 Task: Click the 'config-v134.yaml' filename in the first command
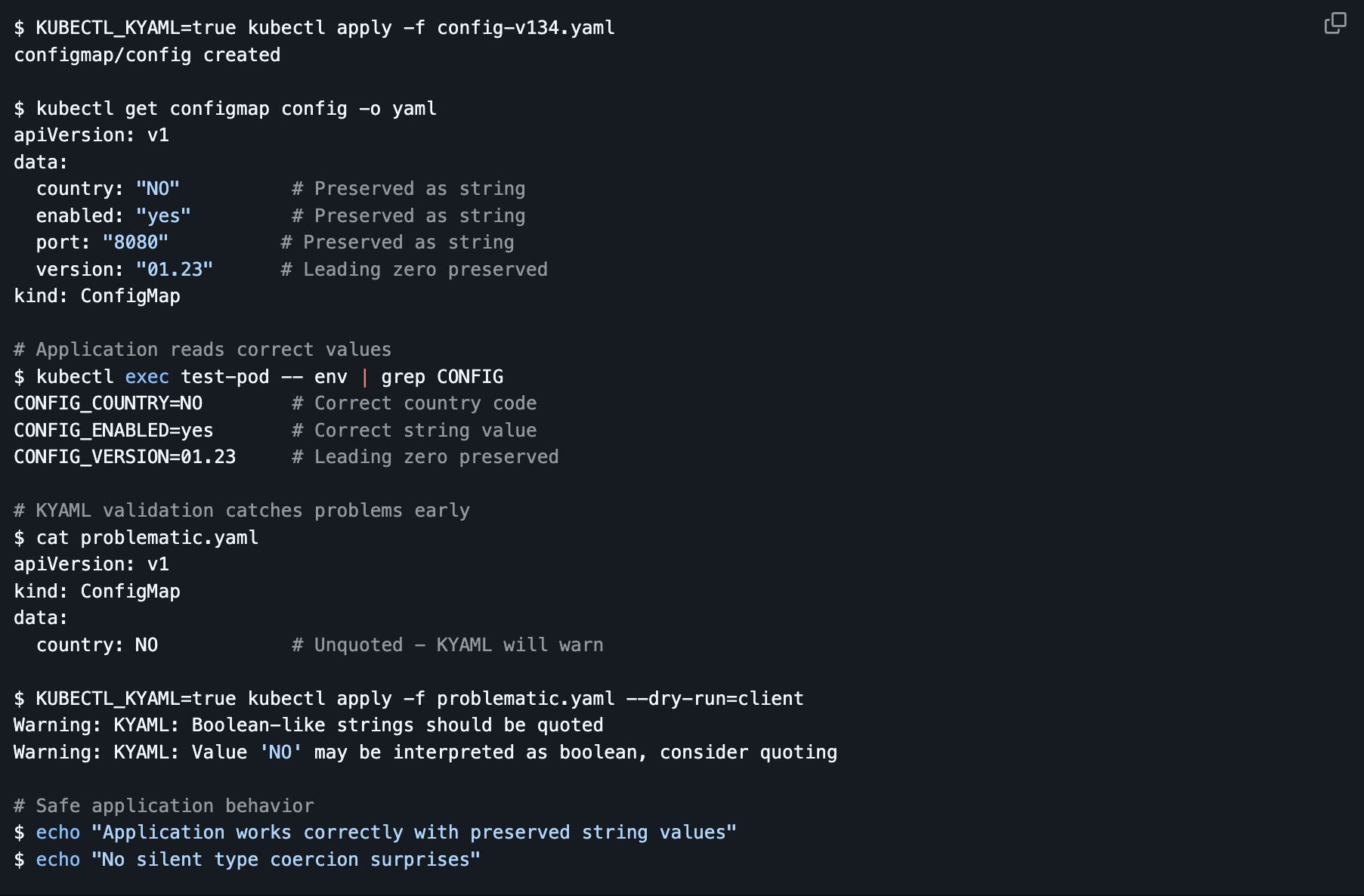525,28
